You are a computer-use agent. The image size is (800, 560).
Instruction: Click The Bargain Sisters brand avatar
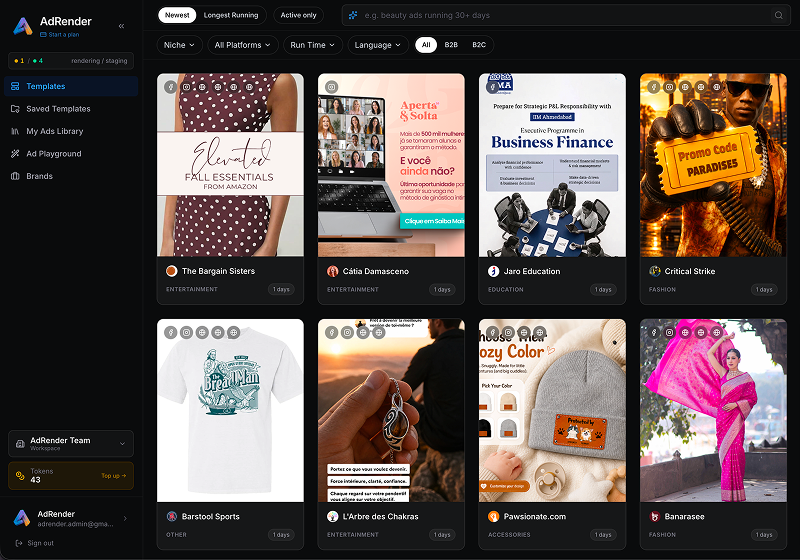tap(171, 271)
